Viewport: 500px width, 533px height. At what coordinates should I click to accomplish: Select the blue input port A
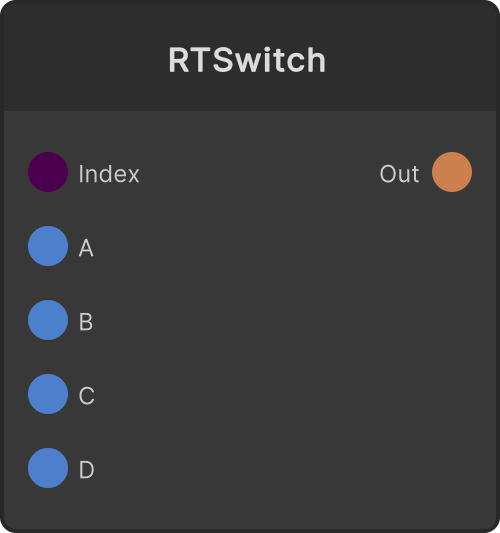pyautogui.click(x=48, y=246)
